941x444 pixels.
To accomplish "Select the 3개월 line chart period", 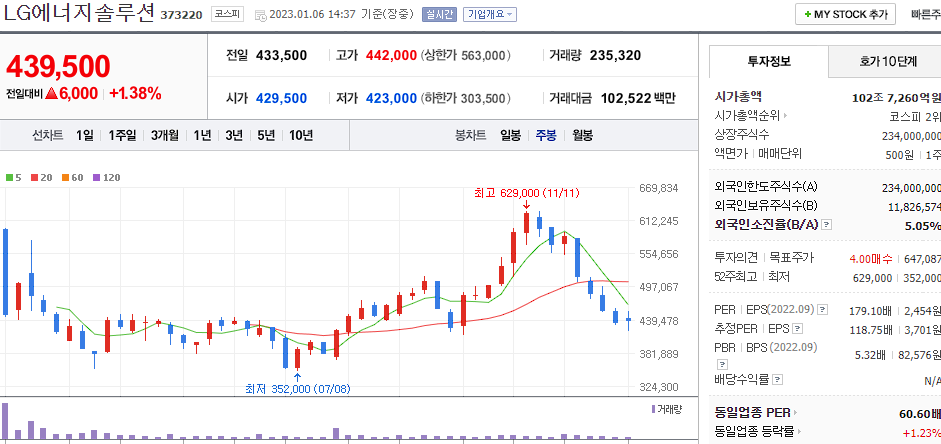I will [x=165, y=136].
